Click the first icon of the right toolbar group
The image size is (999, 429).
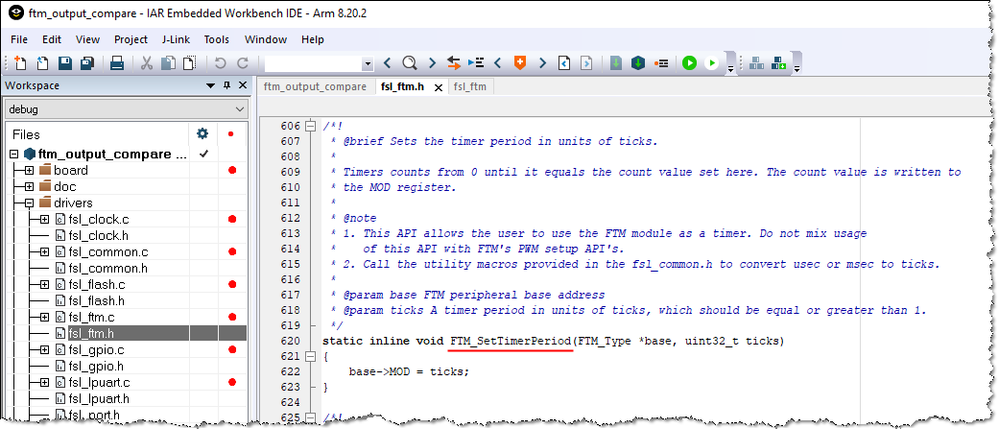[756, 63]
